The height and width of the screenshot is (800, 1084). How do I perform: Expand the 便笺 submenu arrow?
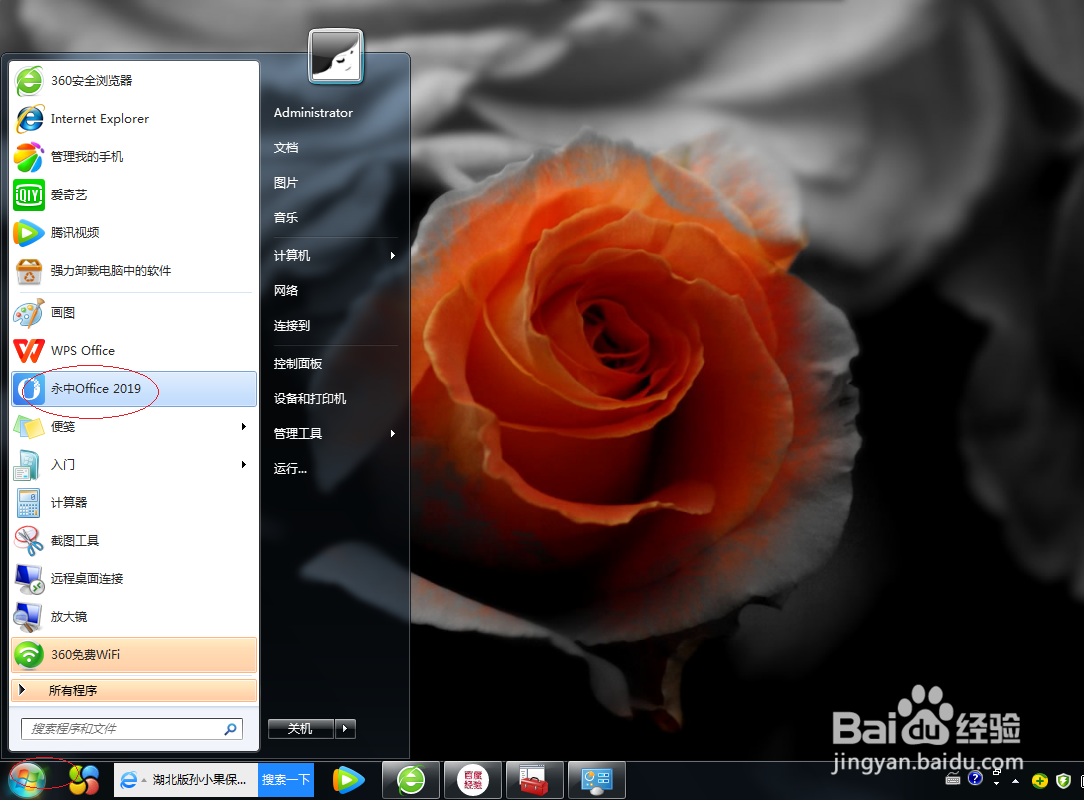point(243,427)
